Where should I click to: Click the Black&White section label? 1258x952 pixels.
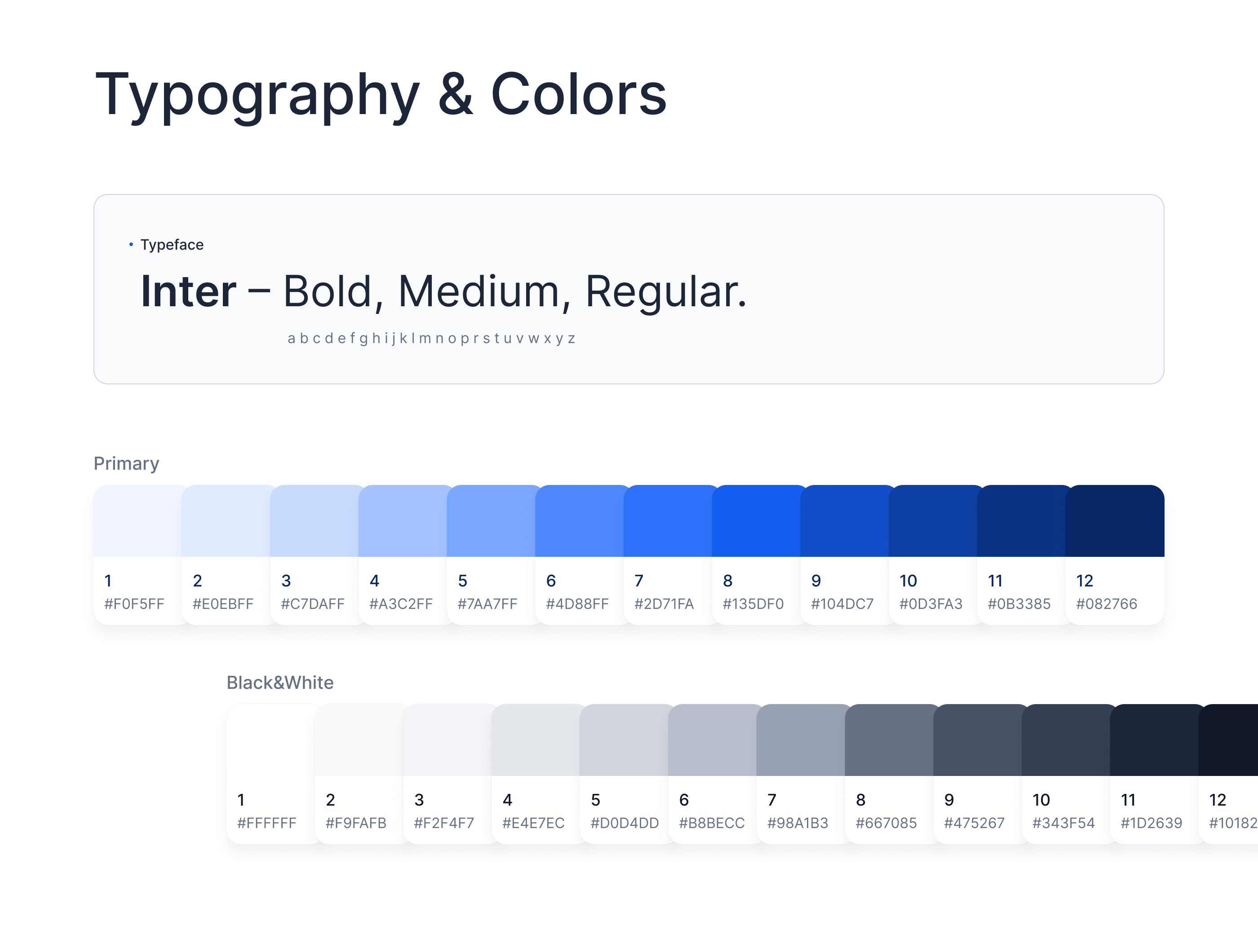pos(280,683)
